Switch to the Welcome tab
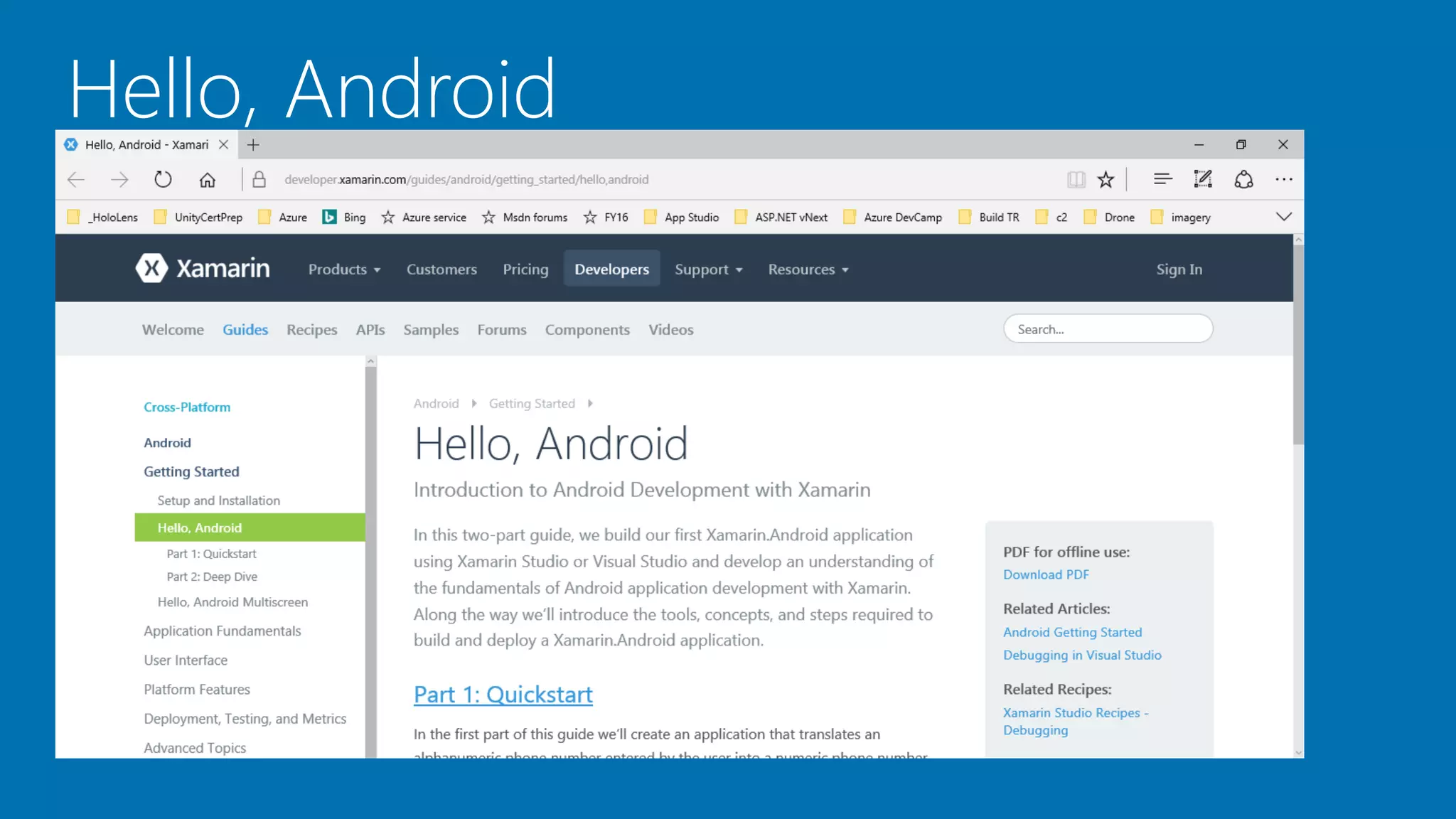Image resolution: width=1456 pixels, height=819 pixels. coord(173,330)
